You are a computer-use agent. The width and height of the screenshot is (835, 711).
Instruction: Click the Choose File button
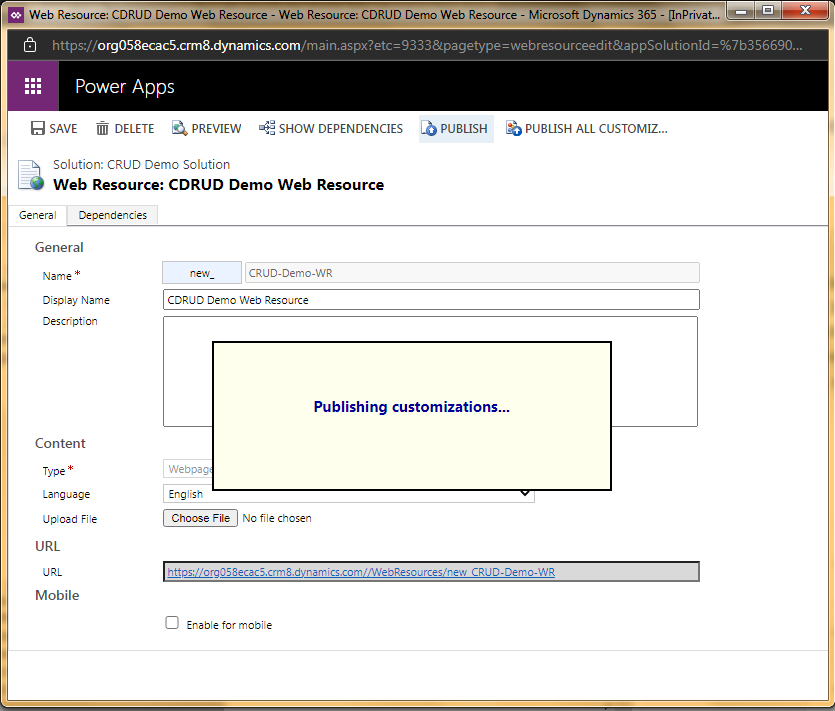(200, 518)
